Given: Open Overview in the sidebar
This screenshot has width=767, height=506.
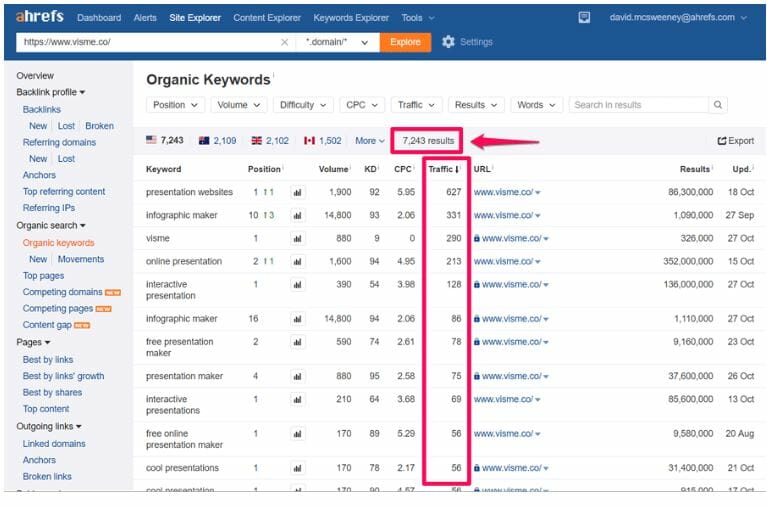Looking at the screenshot, I should [35, 76].
